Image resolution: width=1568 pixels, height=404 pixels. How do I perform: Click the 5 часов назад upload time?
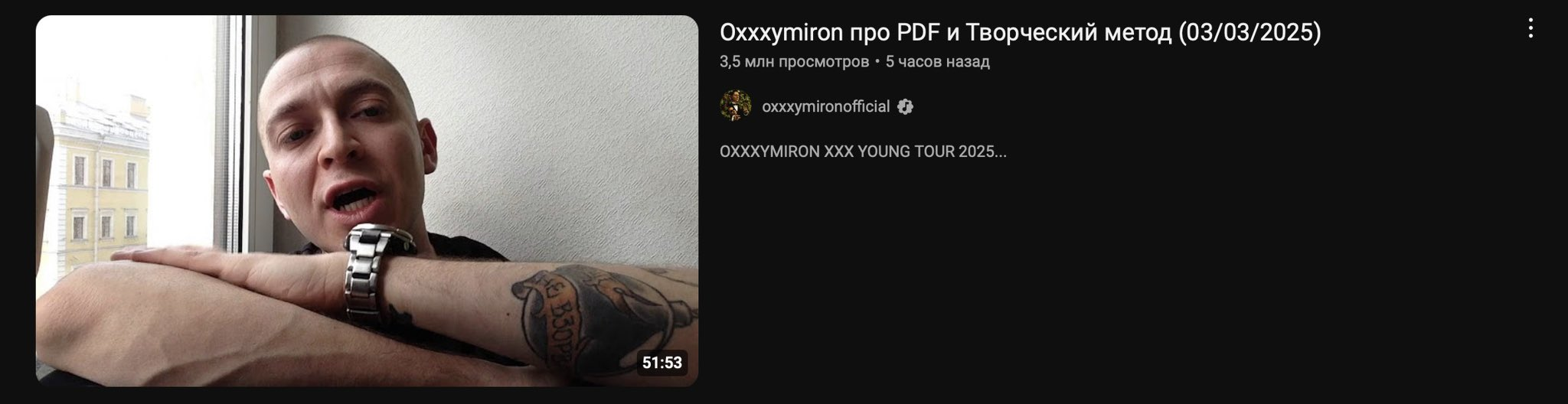[938, 62]
